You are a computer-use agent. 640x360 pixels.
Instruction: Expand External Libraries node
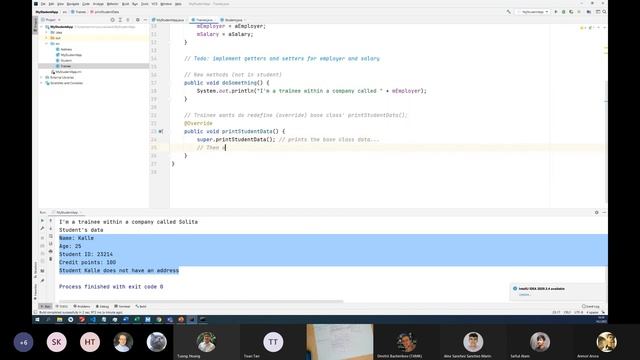42,77
